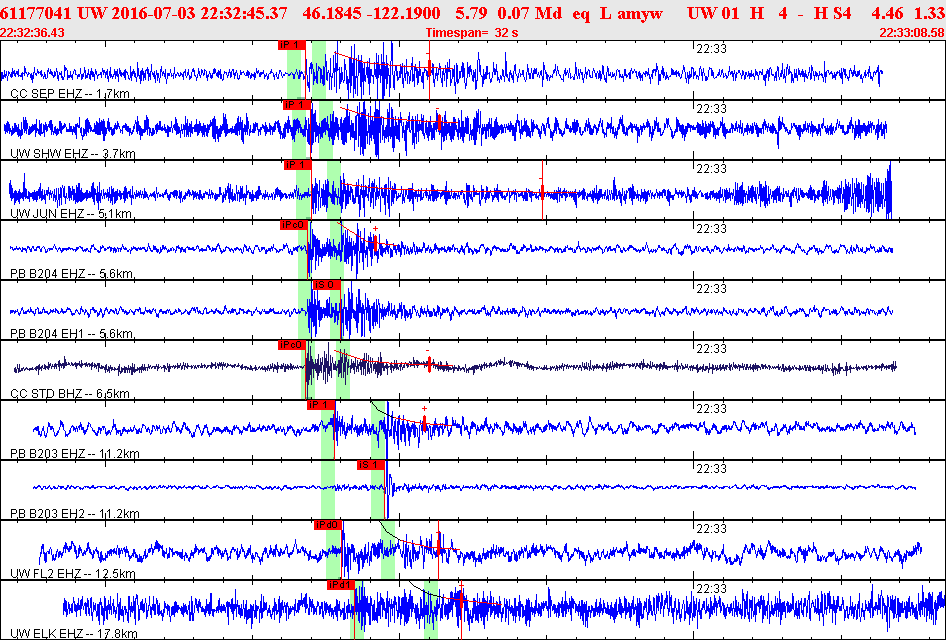Click the coda duration marker on CC SEP trace
The image size is (946, 640).
430,68
